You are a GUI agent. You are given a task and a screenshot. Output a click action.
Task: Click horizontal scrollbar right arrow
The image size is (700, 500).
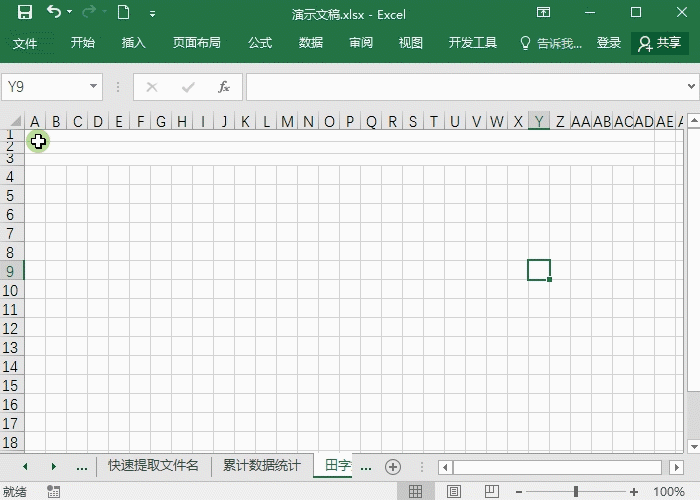click(676, 467)
